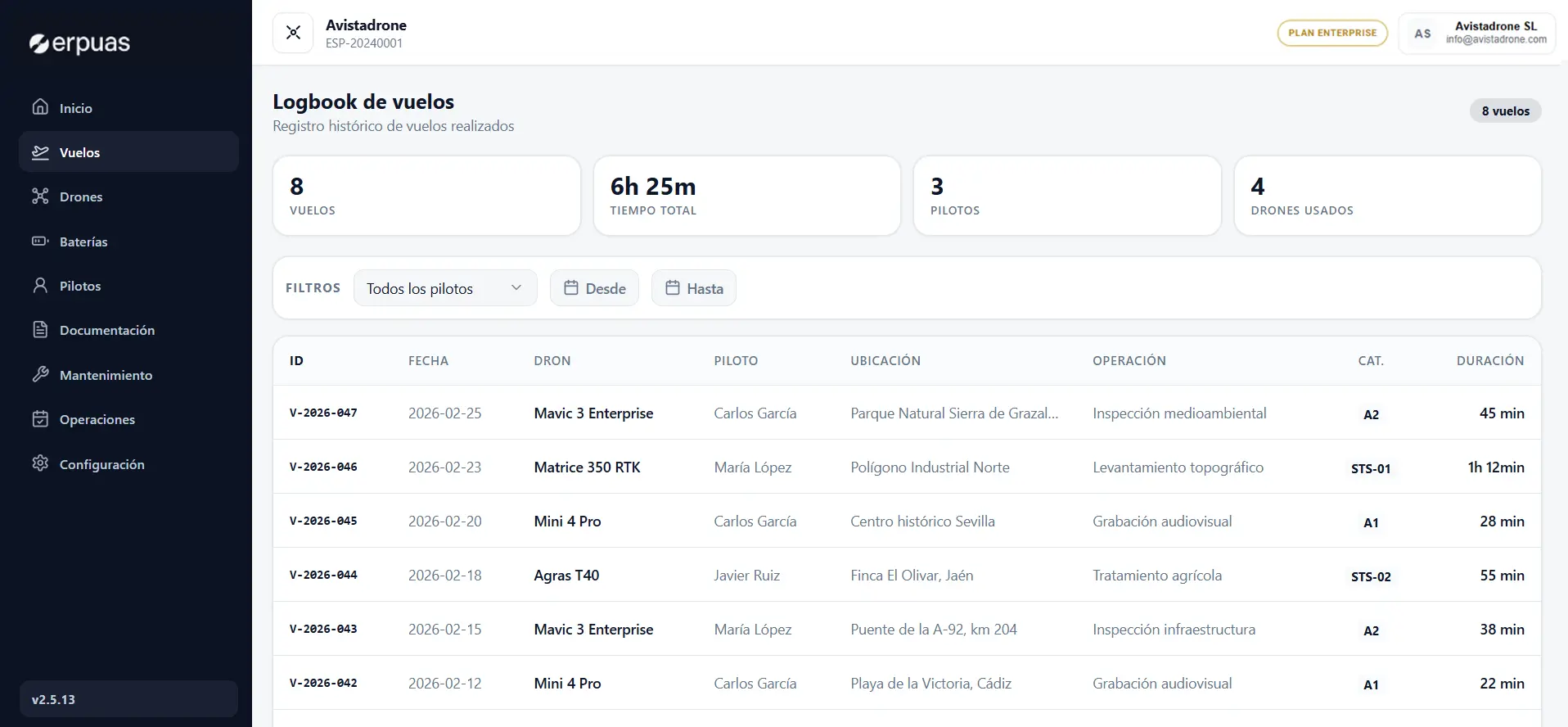Click the Pilotos person icon
Screen dimensions: 1568x727
(40, 286)
